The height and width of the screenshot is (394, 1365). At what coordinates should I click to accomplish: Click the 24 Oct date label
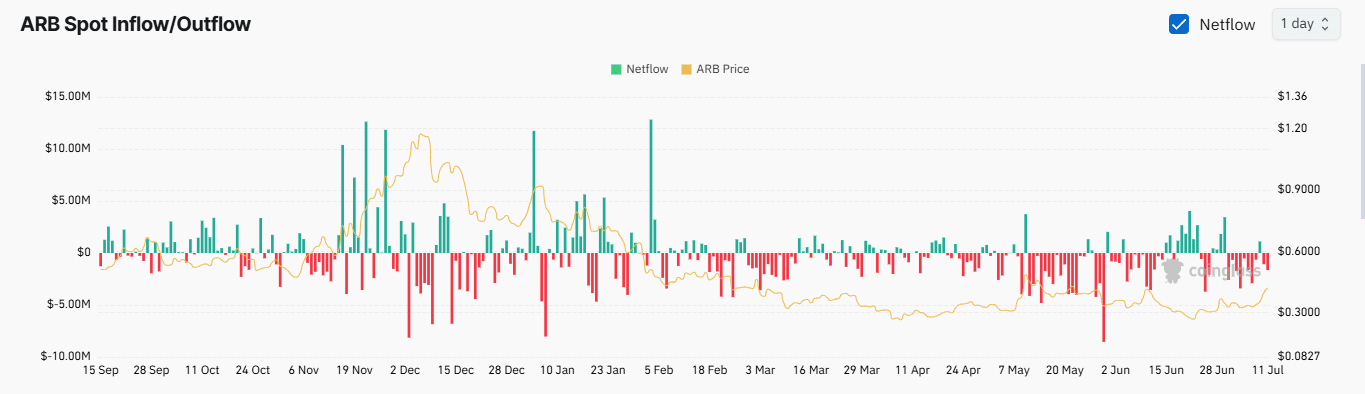pyautogui.click(x=252, y=370)
